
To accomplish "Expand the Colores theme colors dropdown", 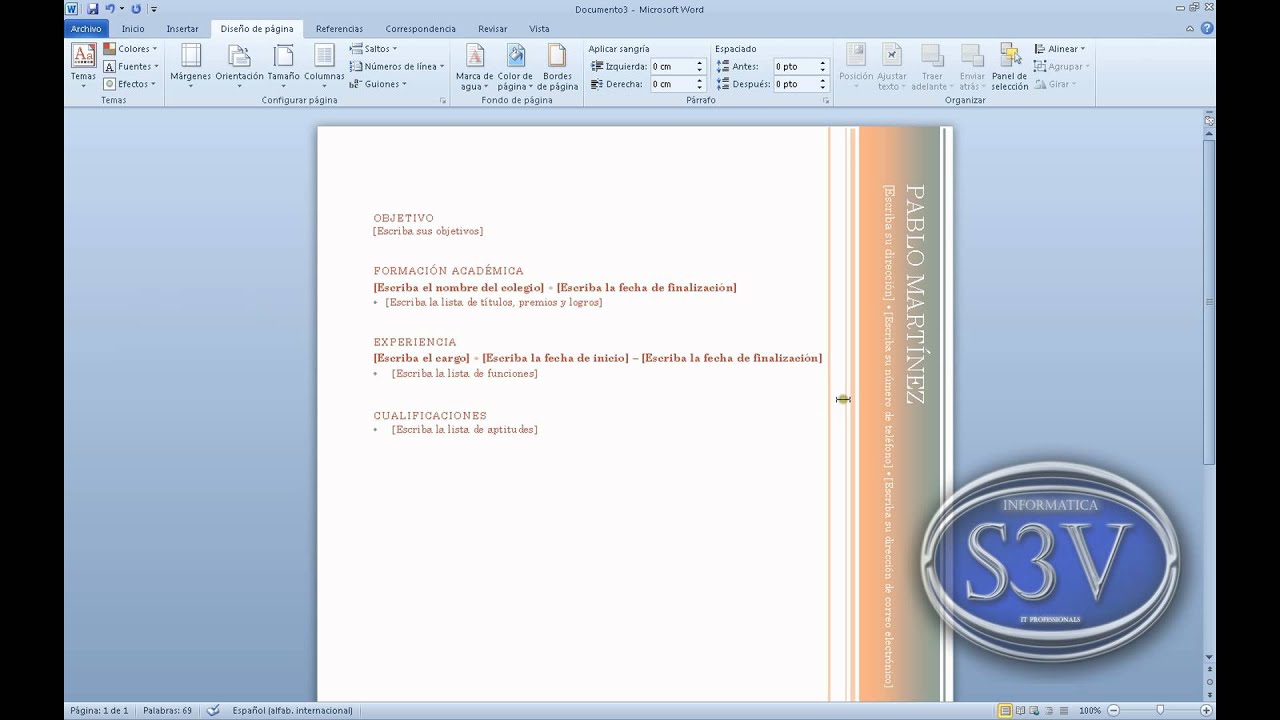I will 132,49.
